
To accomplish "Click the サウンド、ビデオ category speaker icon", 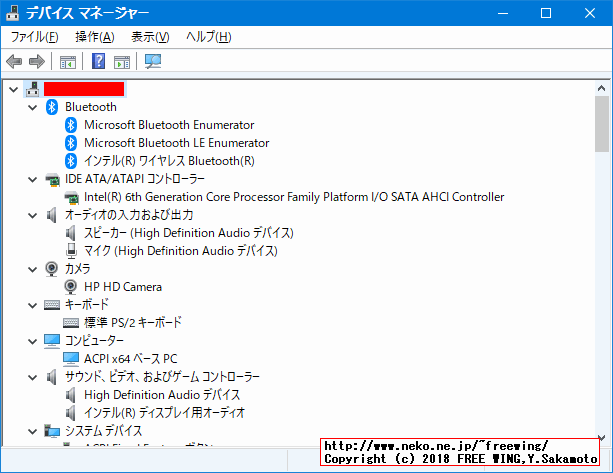I will click(x=52, y=377).
